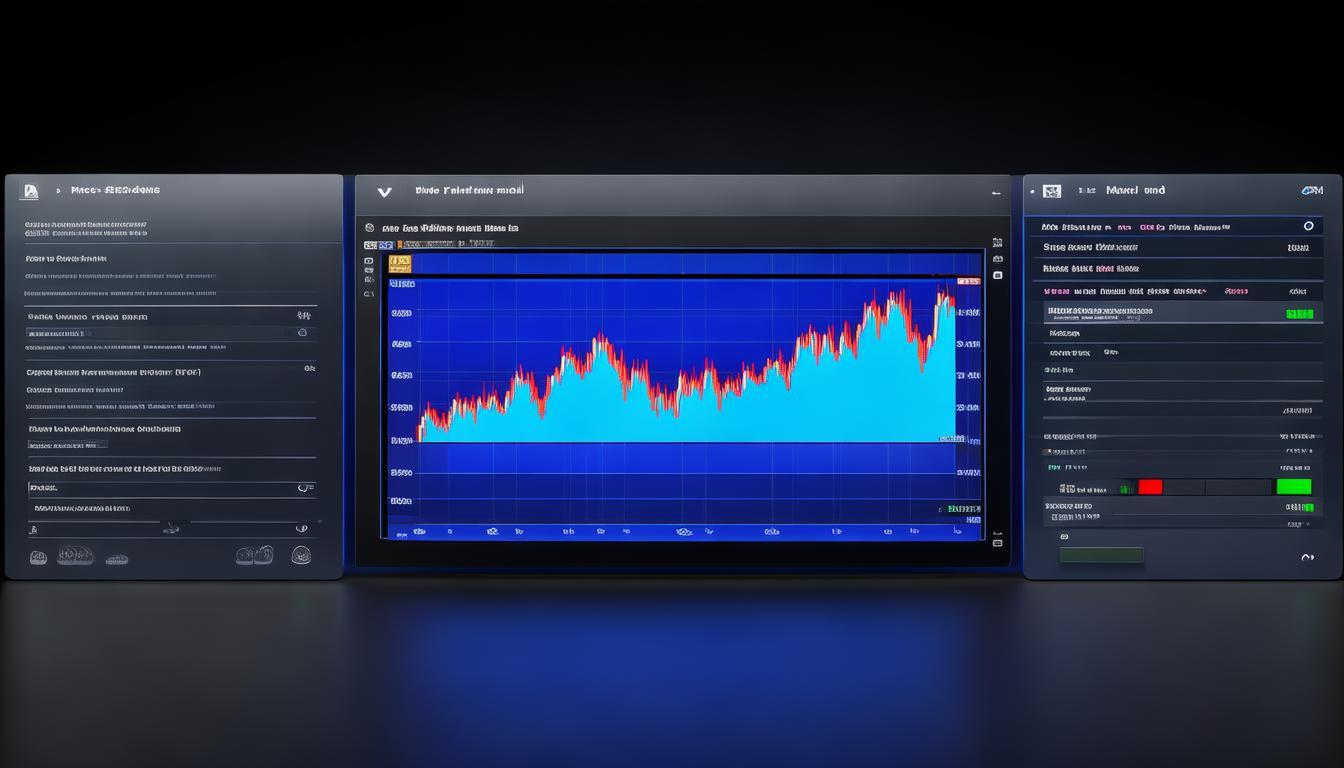Viewport: 1344px width, 768px height.
Task: Click the bottom-left icon in the left panel footer
Action: pos(39,557)
